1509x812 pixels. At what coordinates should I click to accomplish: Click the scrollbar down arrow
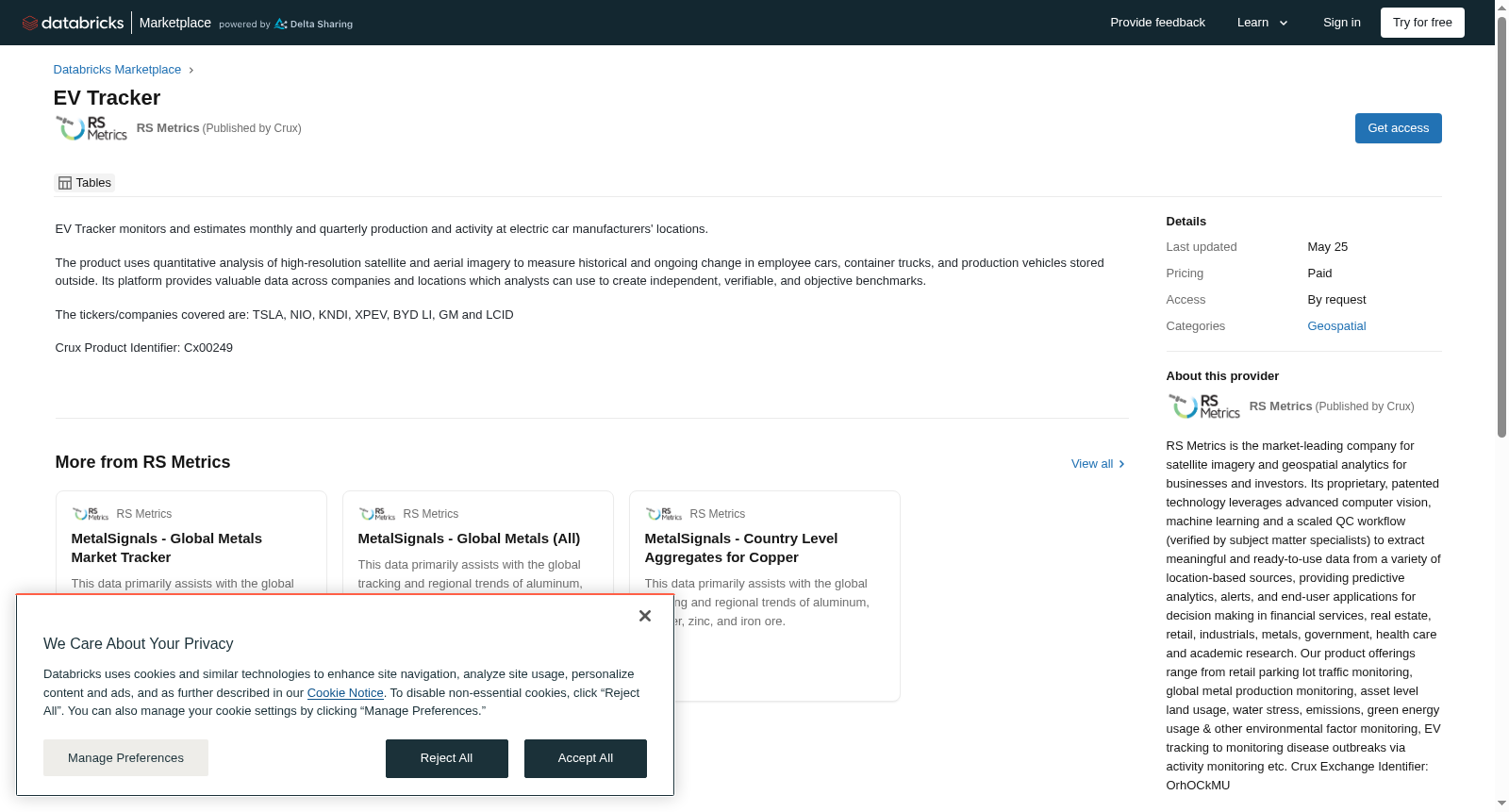1501,804
